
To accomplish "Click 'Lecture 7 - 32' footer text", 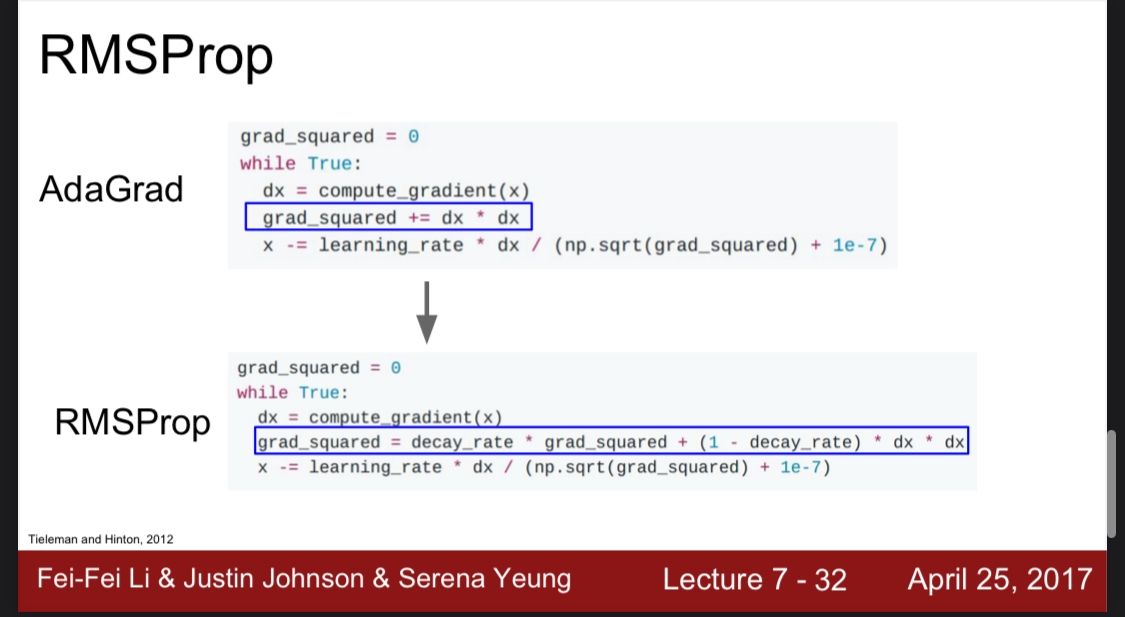I will [x=755, y=580].
